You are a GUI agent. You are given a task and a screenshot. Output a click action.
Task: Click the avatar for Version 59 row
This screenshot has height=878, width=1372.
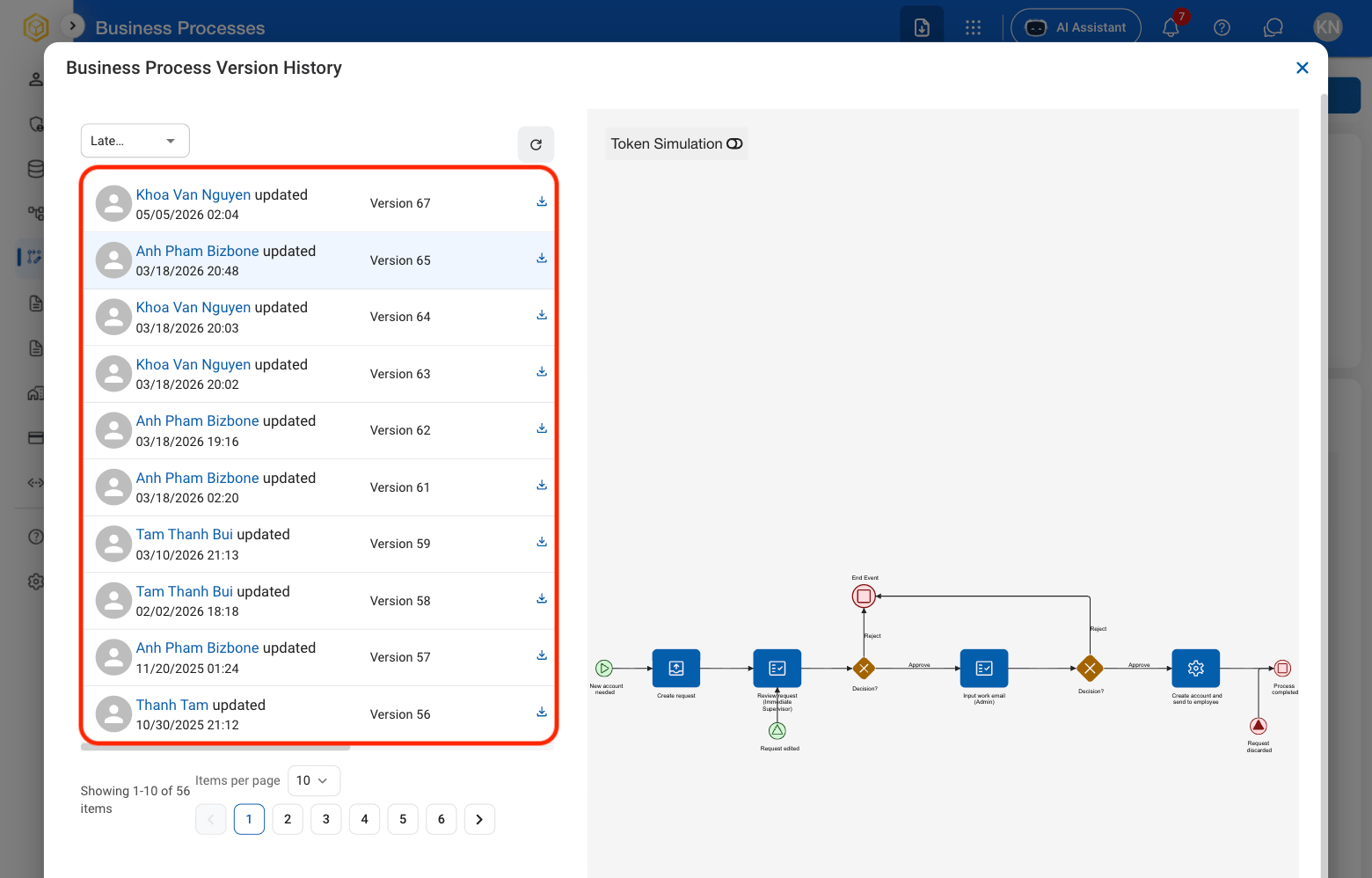pos(113,544)
